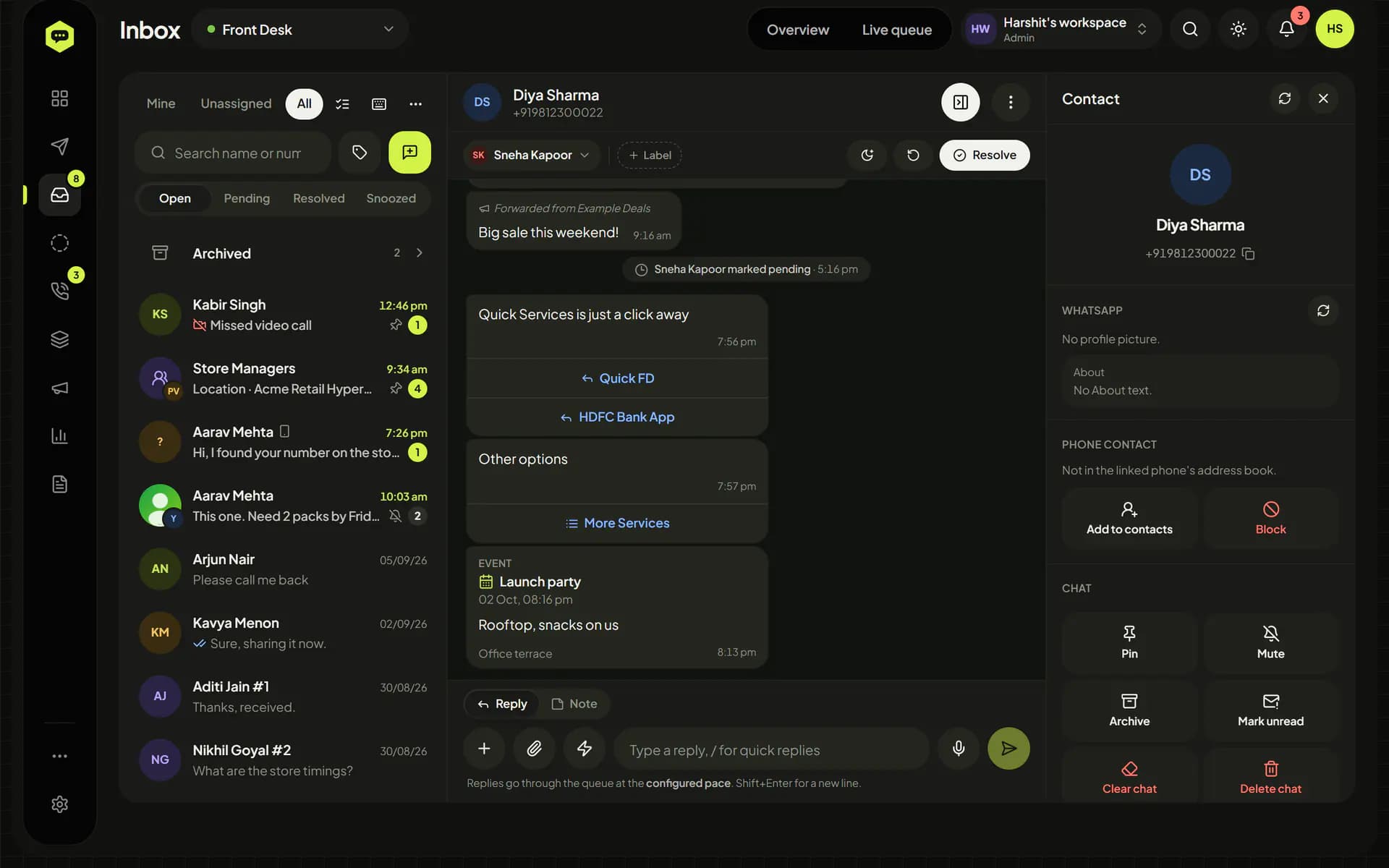Click the global search magnifier icon
The image size is (1389, 868).
click(1190, 29)
